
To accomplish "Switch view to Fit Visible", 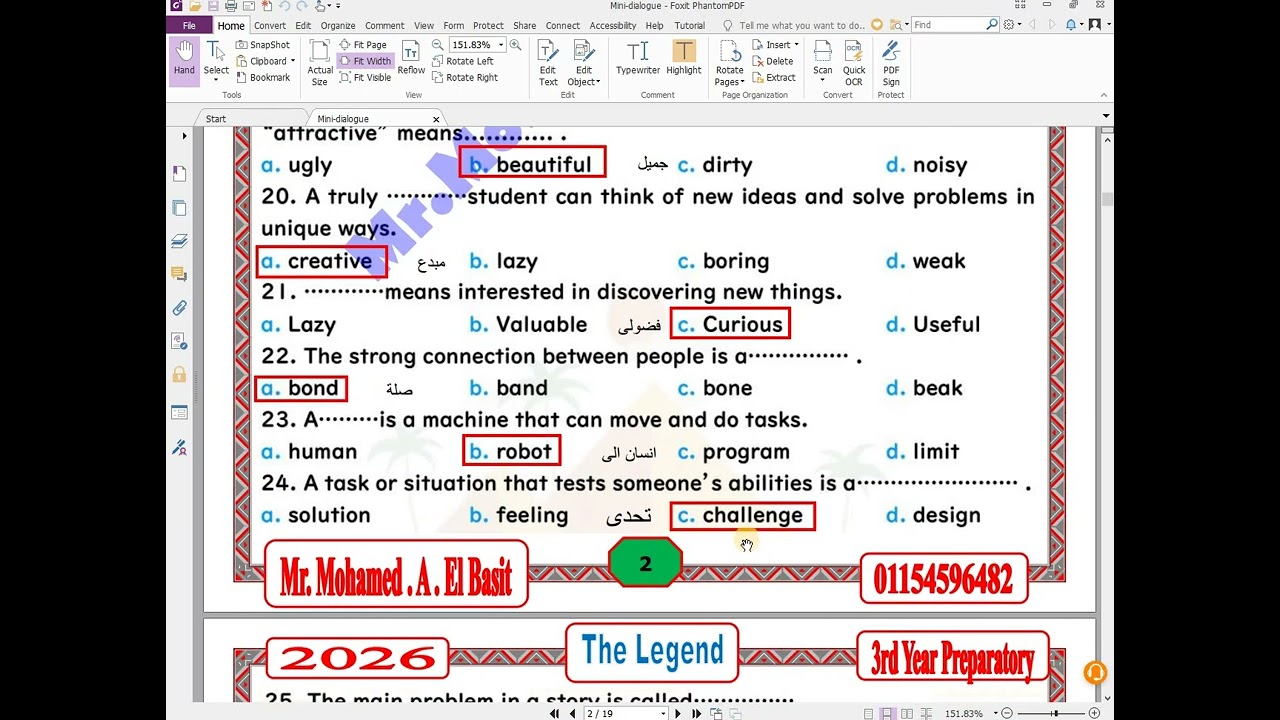I will point(365,77).
